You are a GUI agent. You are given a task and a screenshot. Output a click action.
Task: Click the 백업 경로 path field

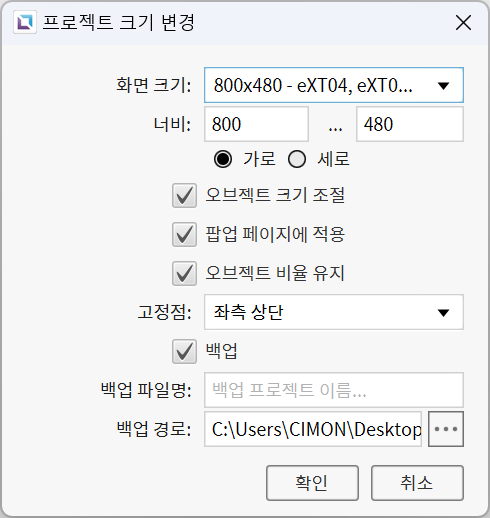313,429
